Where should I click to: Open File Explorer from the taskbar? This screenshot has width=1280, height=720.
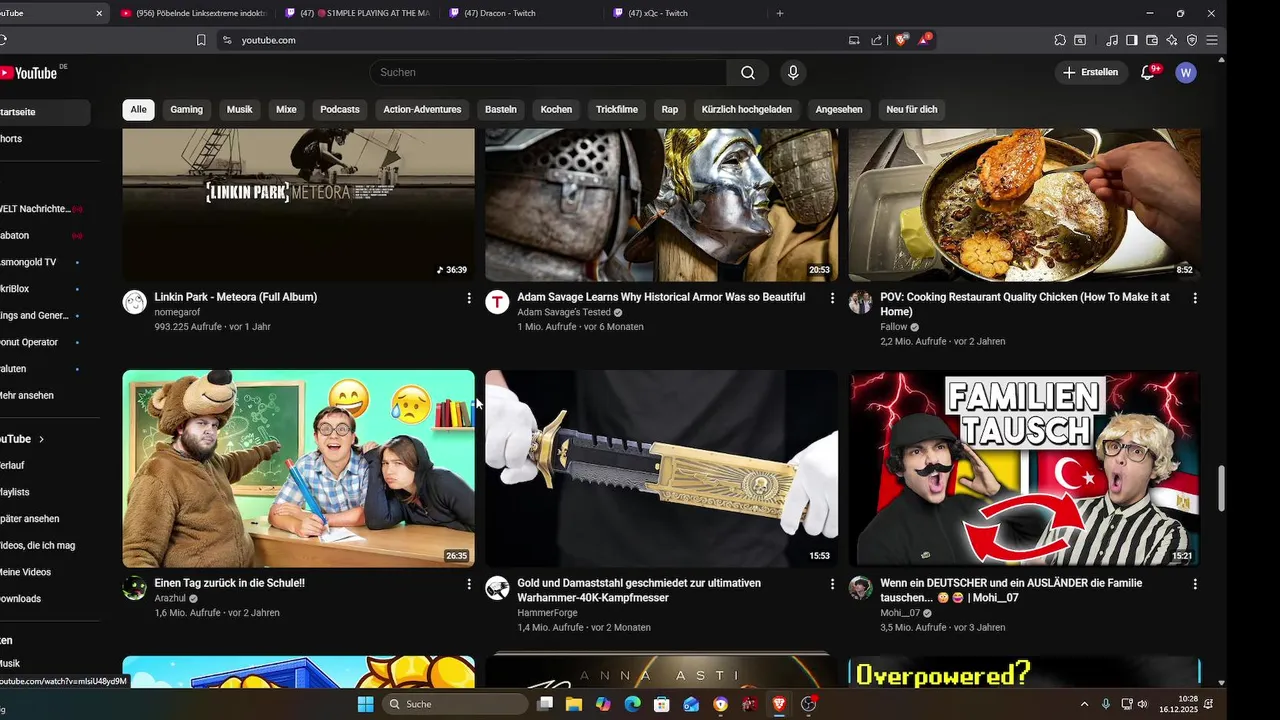point(574,704)
